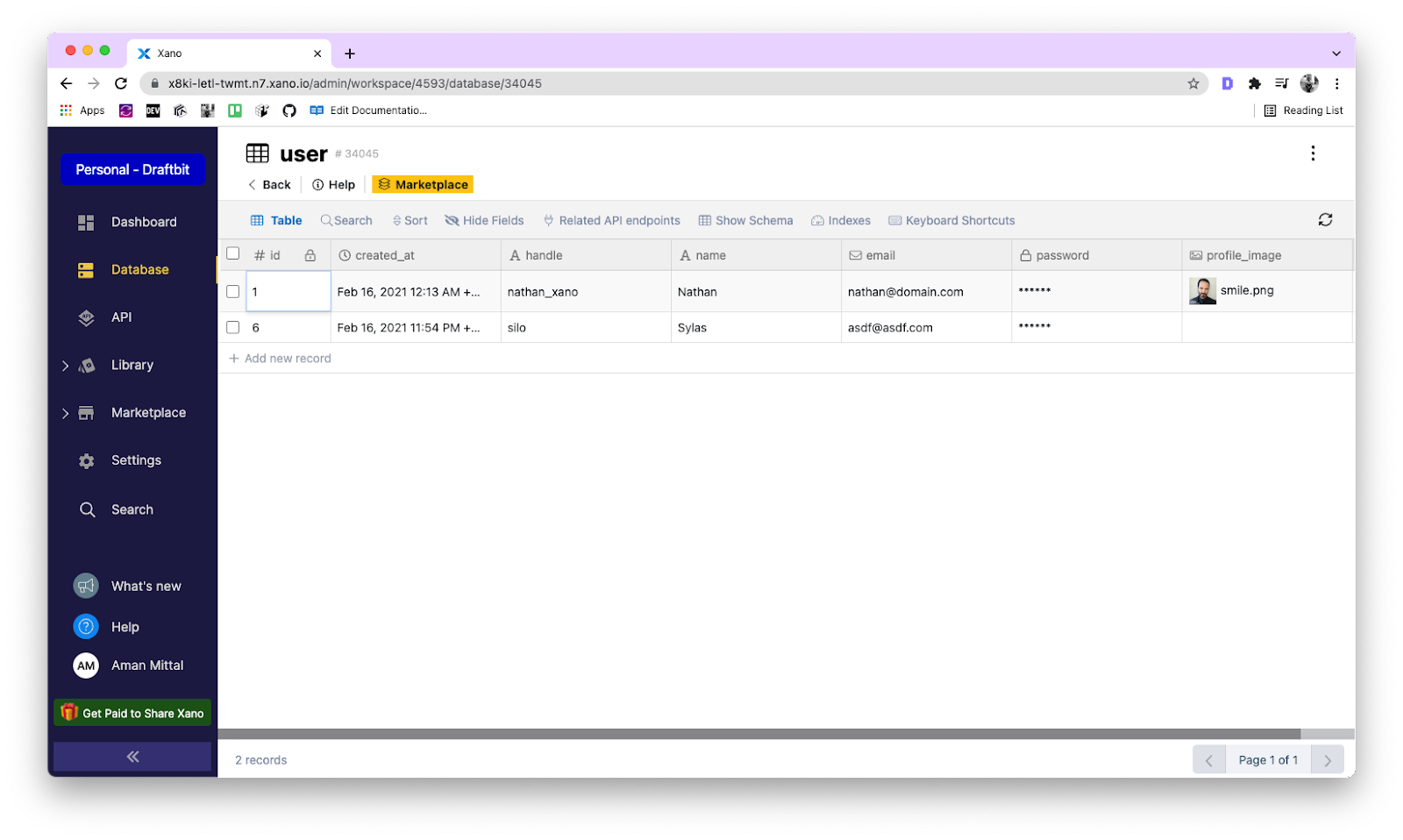Click Add new record

(280, 359)
